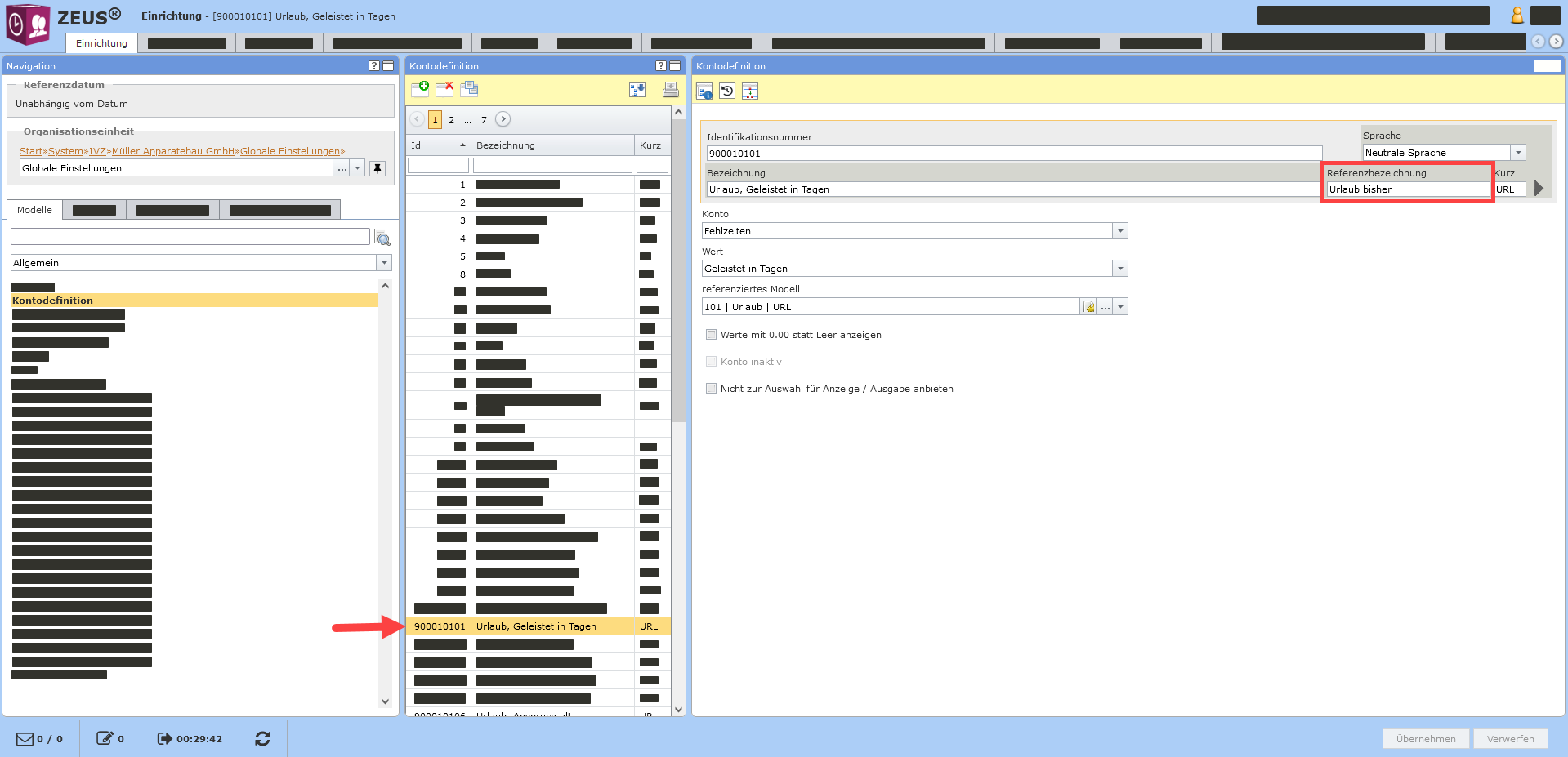Open the history clock icon in detail toolbar
1568x757 pixels.
pos(727,91)
